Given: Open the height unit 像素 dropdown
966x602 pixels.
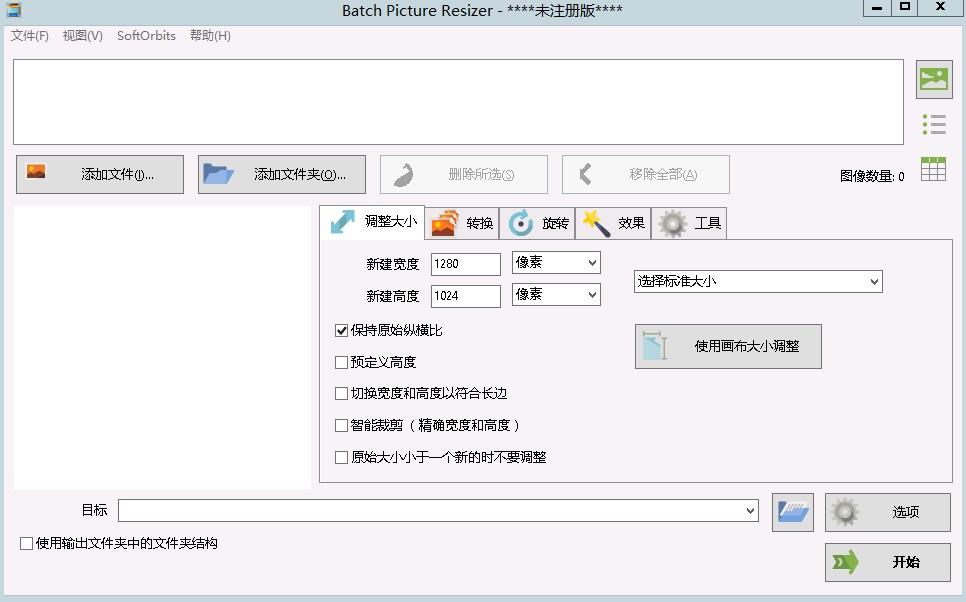Looking at the screenshot, I should [556, 295].
